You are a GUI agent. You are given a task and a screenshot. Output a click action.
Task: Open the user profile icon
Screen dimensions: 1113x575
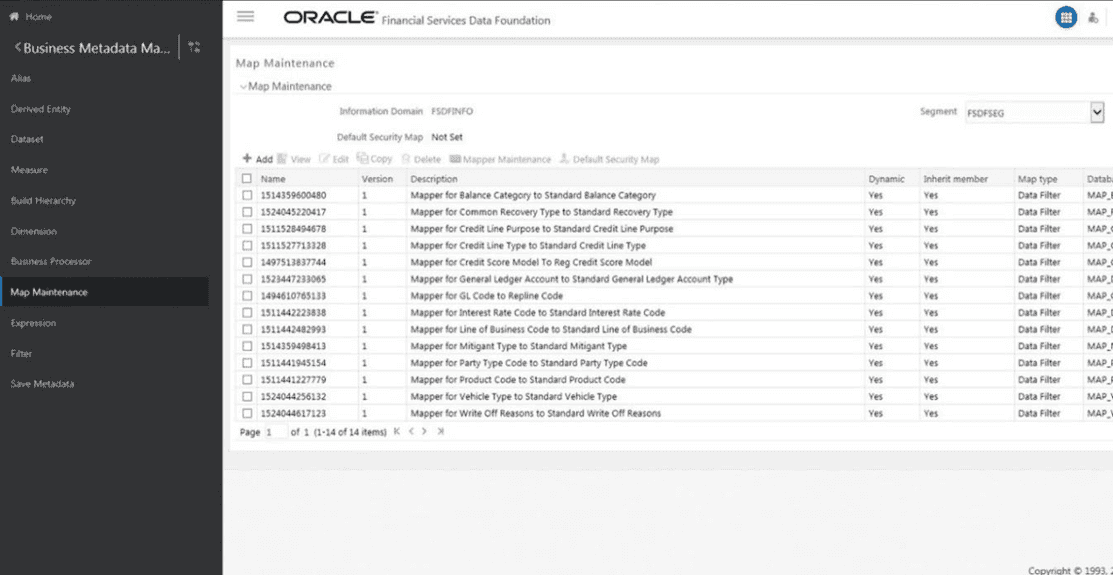coord(1093,18)
